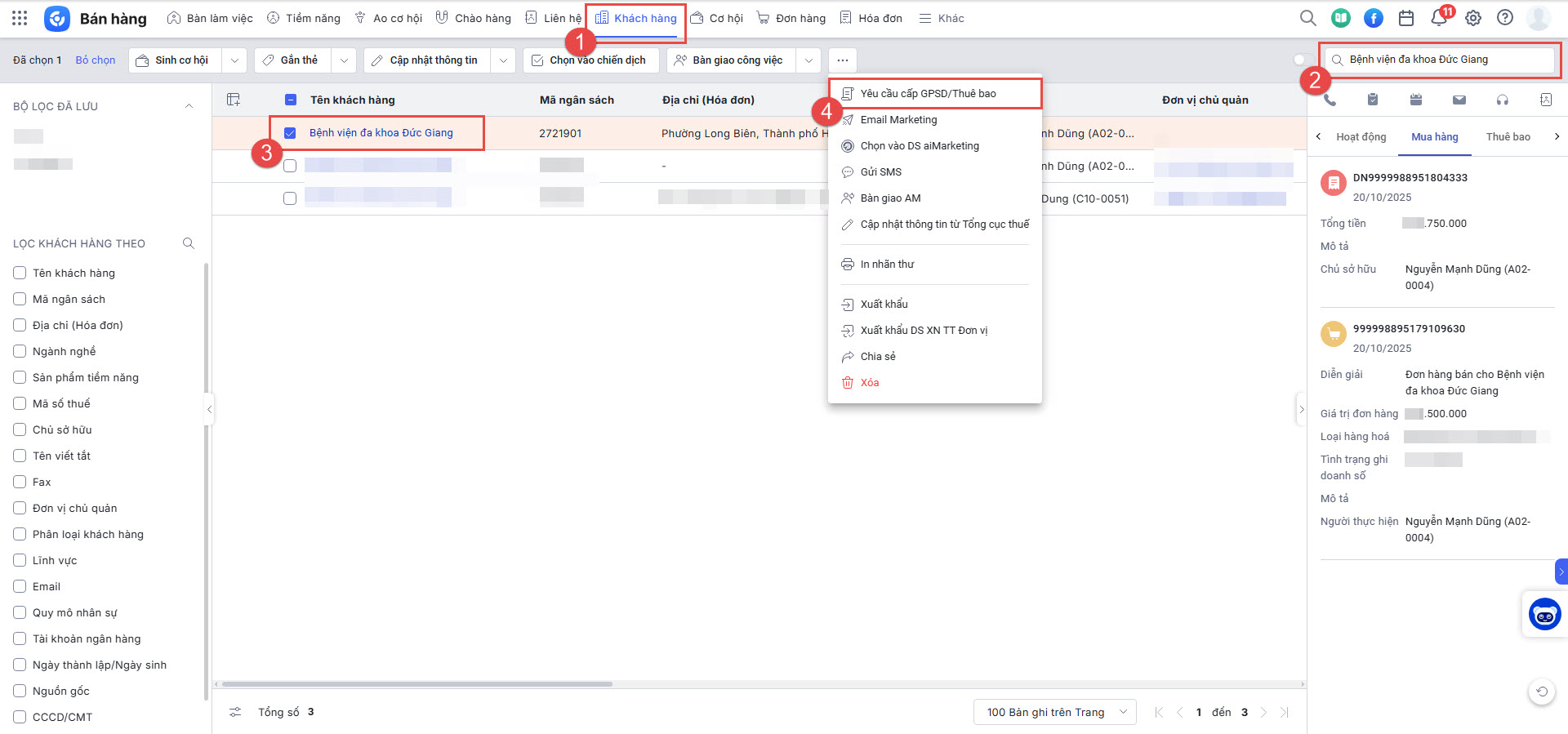The width and height of the screenshot is (1568, 734).
Task: Click Xóa in the actions menu
Action: click(935, 382)
